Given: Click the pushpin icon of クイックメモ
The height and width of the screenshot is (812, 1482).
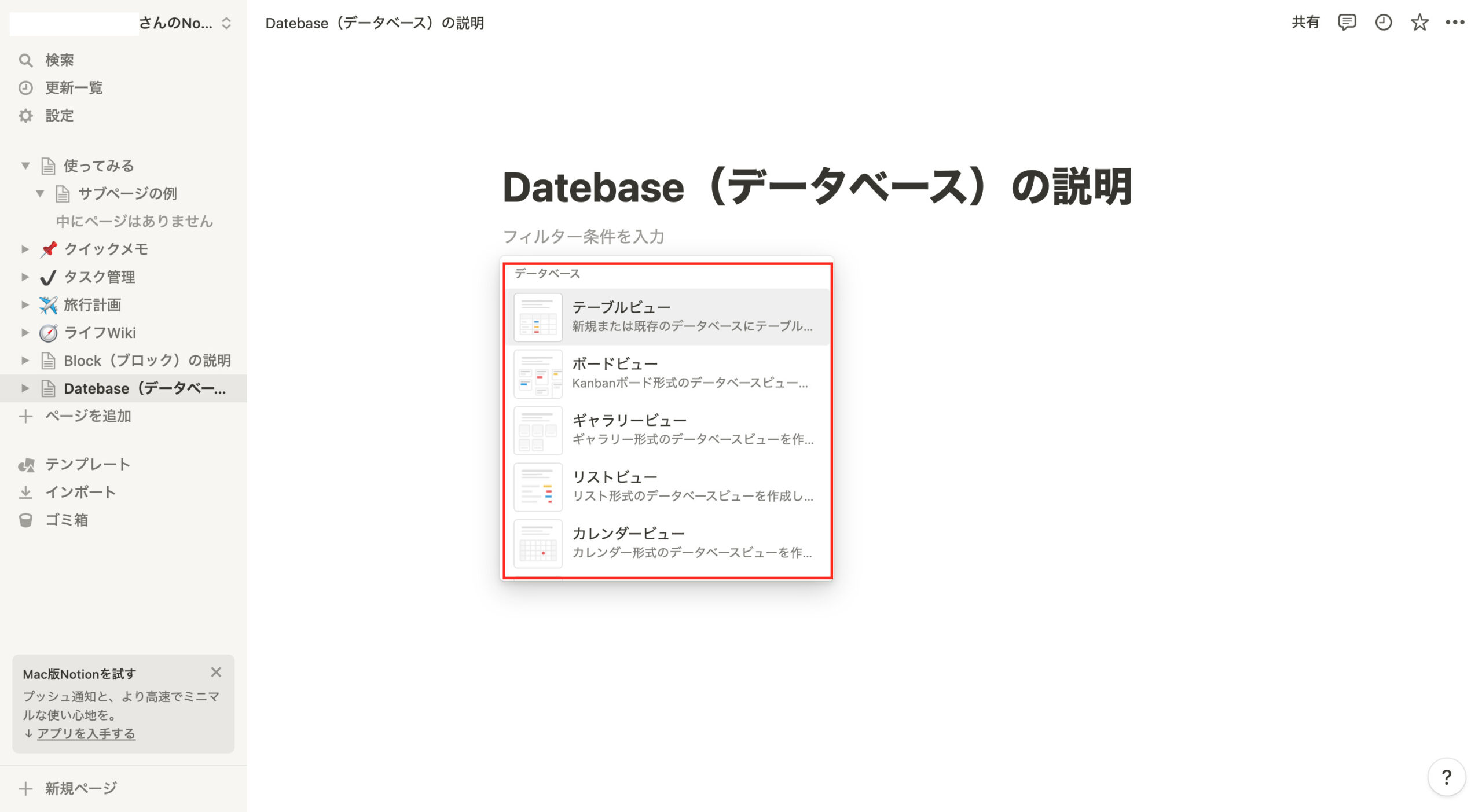Looking at the screenshot, I should pyautogui.click(x=49, y=249).
